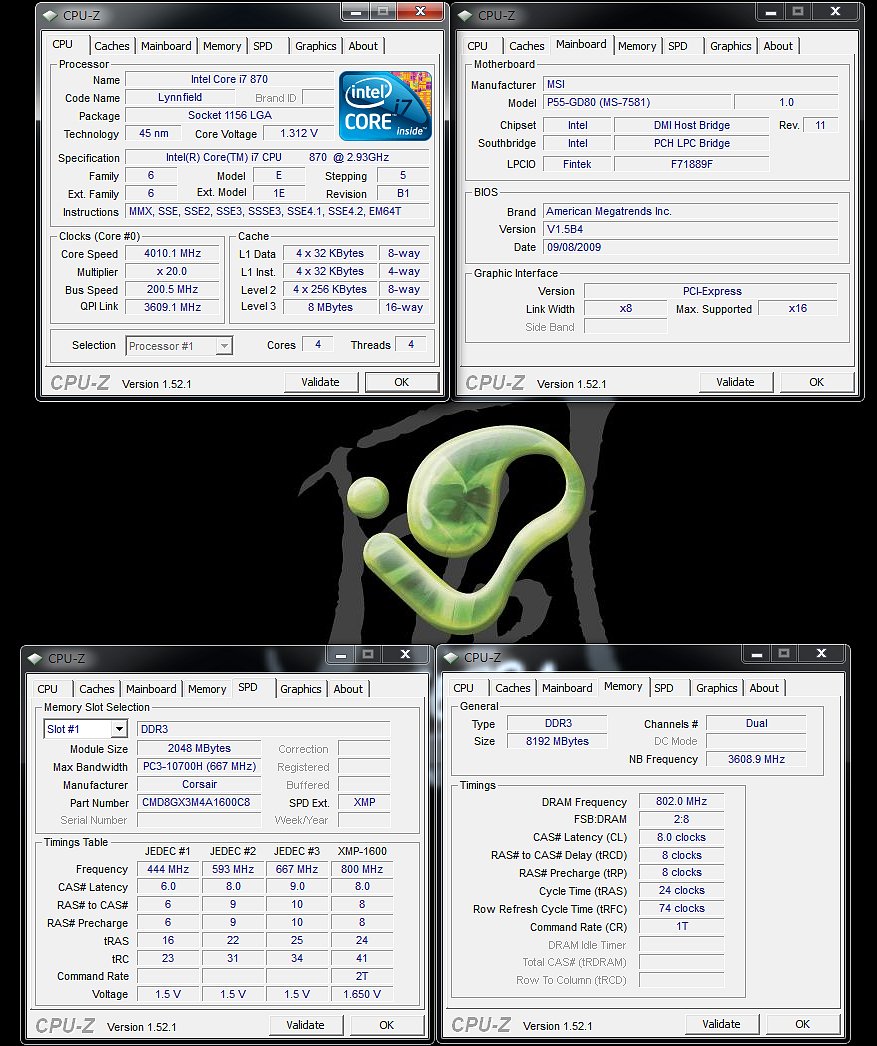
Task: Click Command Rate value 1T
Action: click(681, 927)
